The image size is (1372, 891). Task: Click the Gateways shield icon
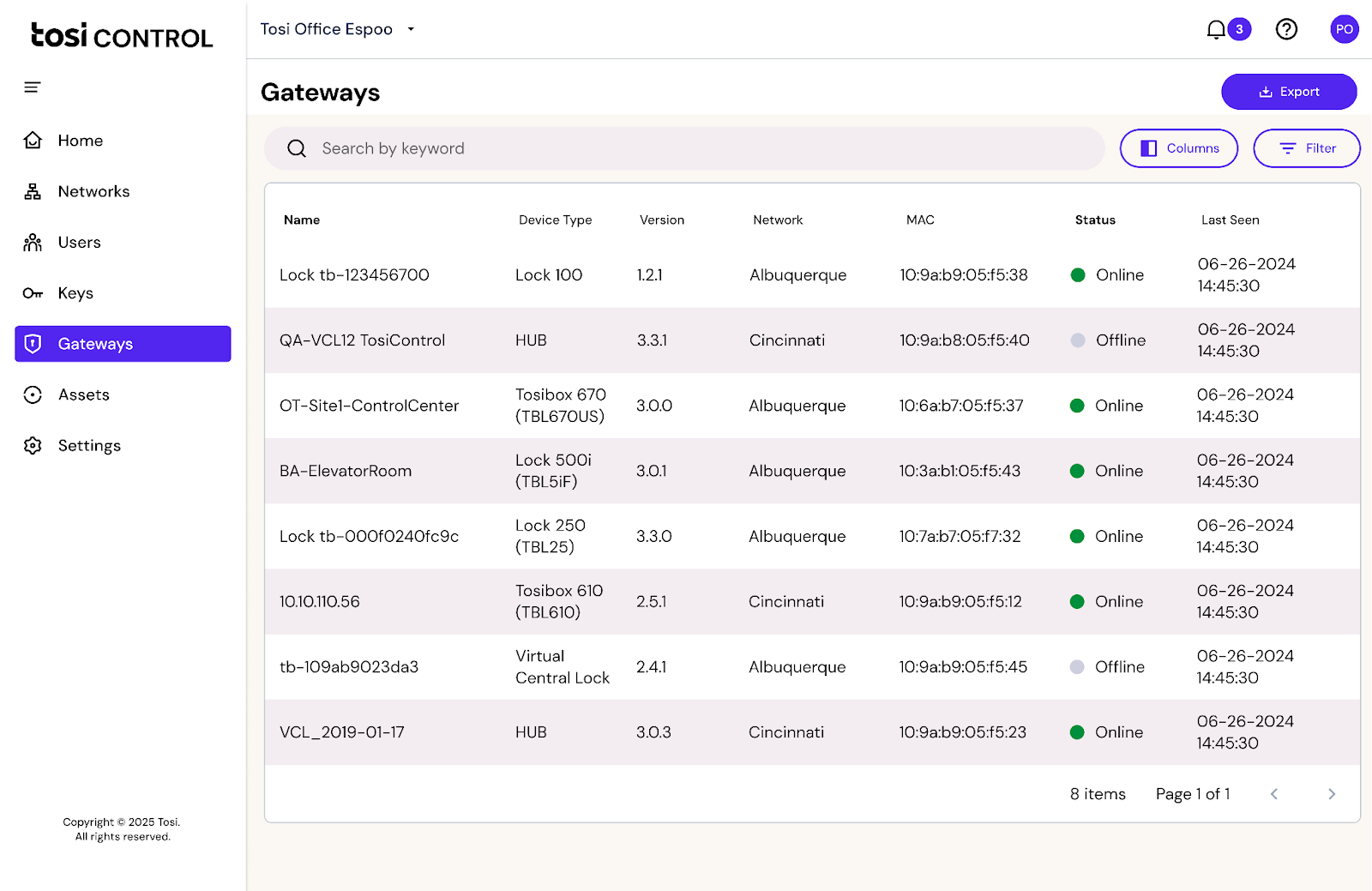pos(33,344)
